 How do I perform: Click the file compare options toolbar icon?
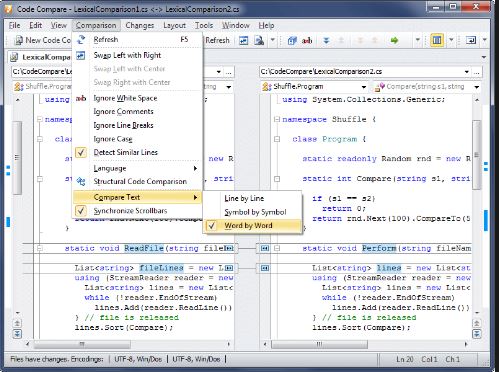(x=259, y=41)
